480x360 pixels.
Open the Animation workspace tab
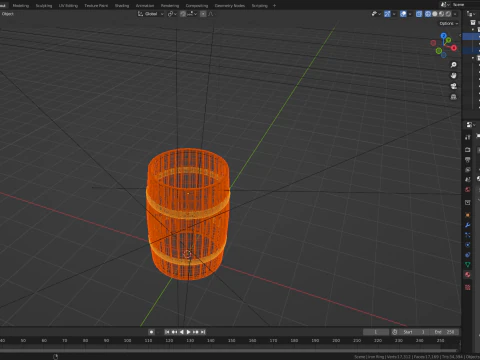pyautogui.click(x=145, y=5)
